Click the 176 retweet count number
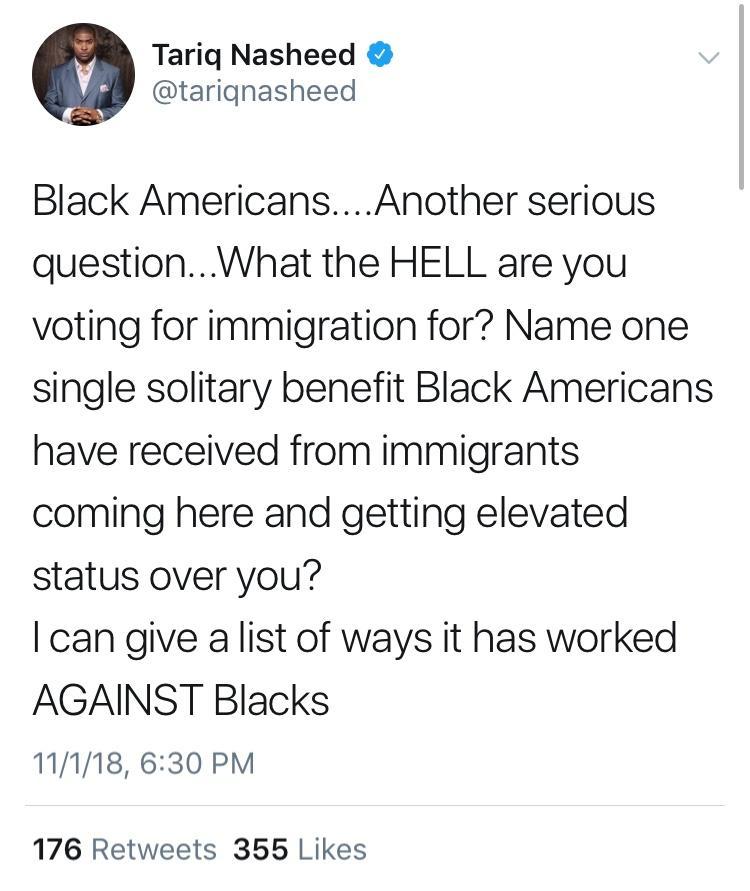Screen dimensions: 750x891 pyautogui.click(x=57, y=850)
